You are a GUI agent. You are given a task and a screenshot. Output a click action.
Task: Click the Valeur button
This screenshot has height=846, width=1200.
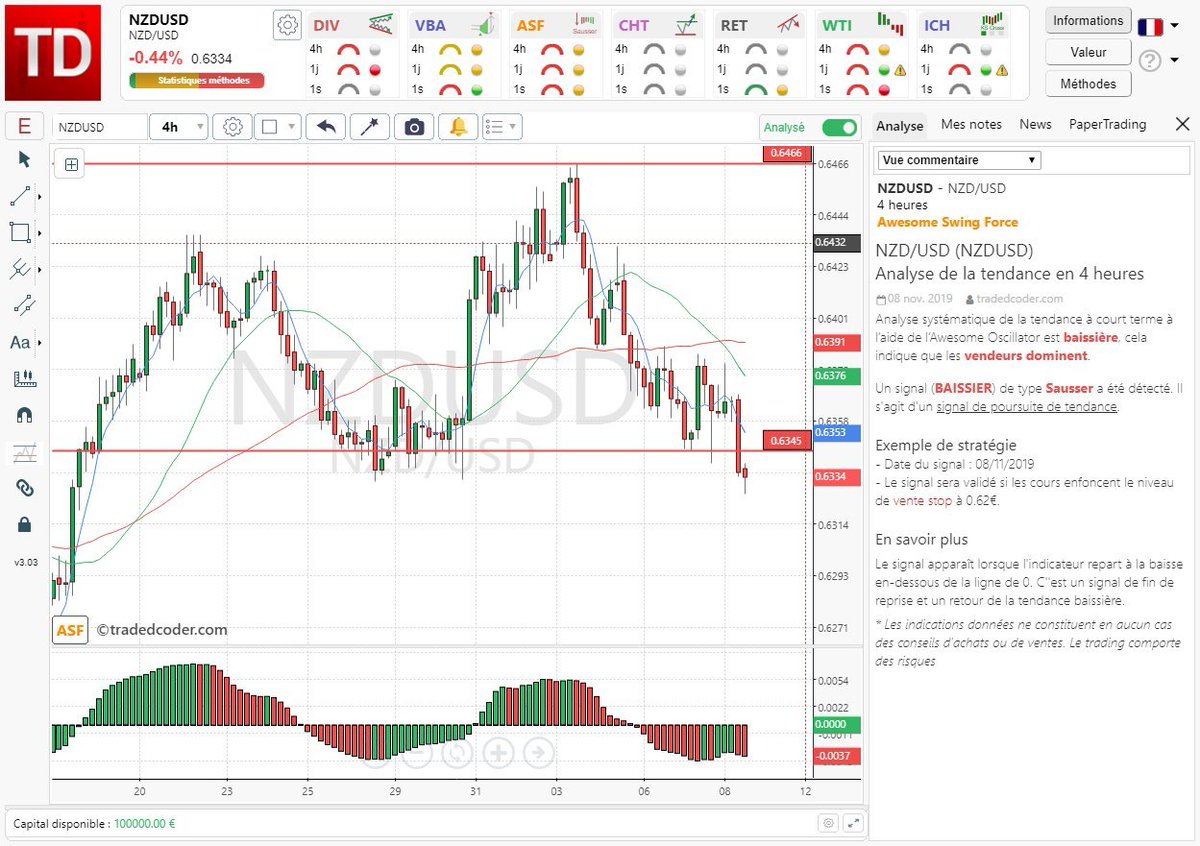[1088, 52]
